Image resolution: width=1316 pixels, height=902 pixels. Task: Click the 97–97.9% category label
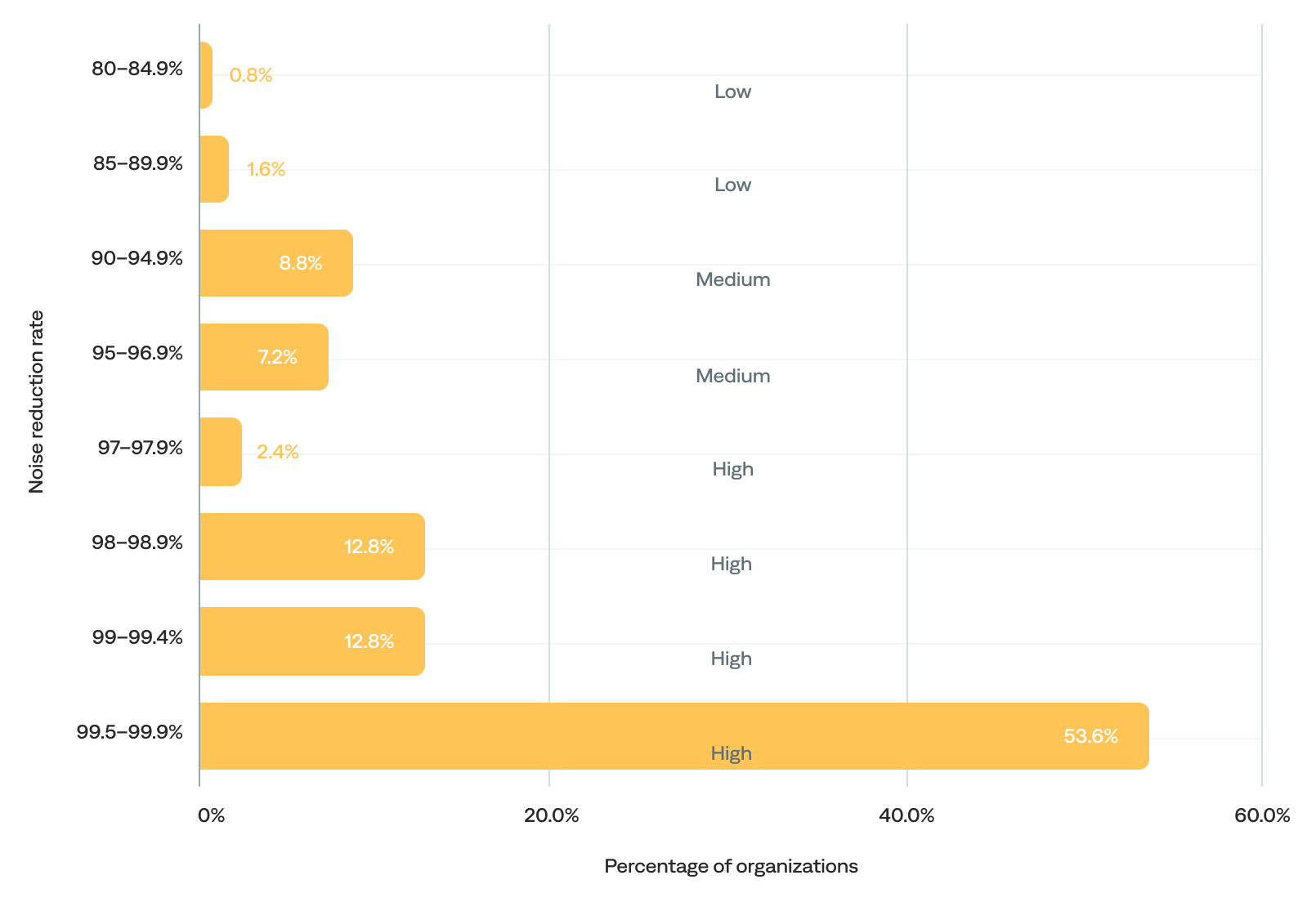[x=141, y=448]
